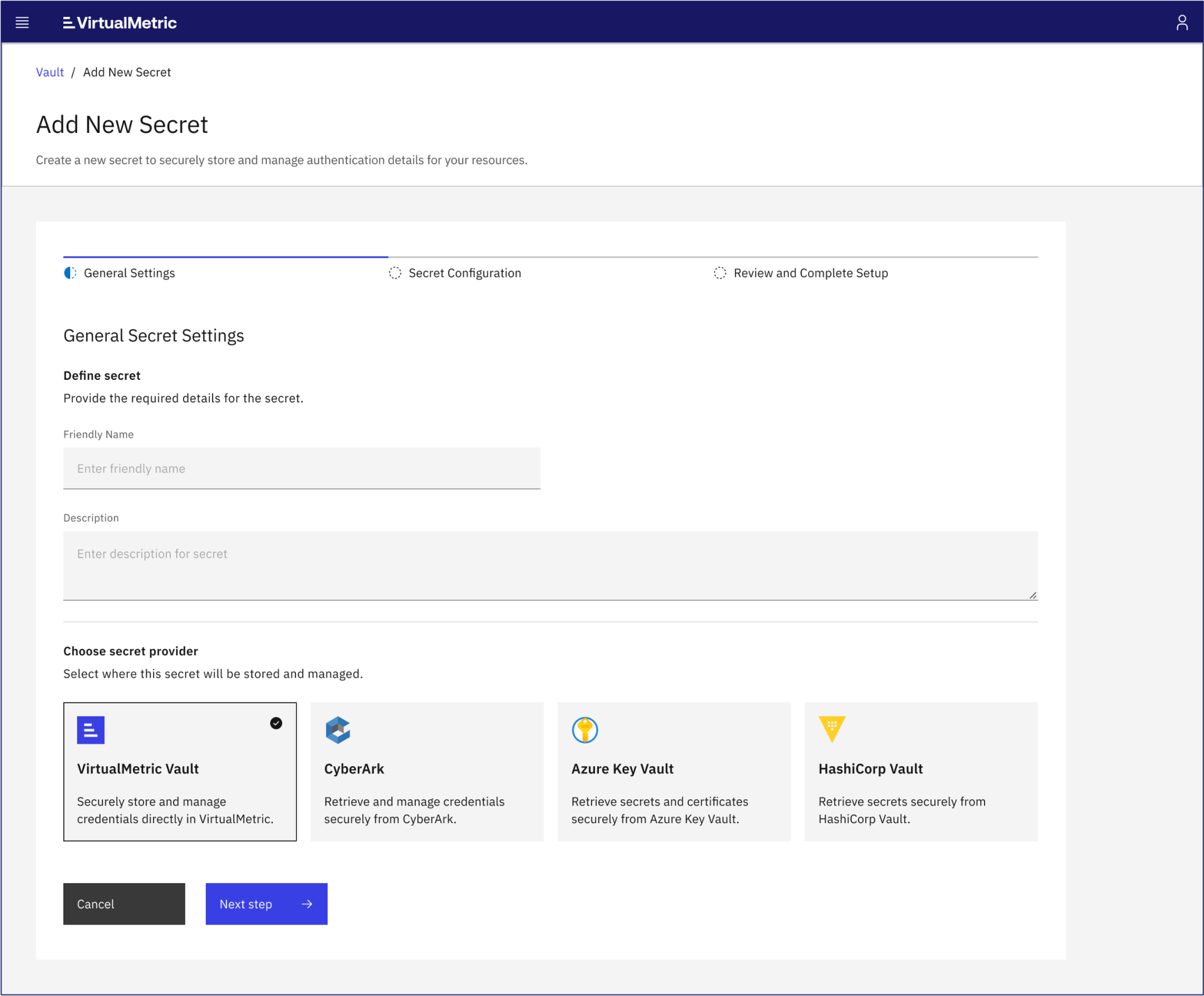The width and height of the screenshot is (1204, 996).
Task: Click the 'Friendly Name' field label
Action: coord(98,434)
